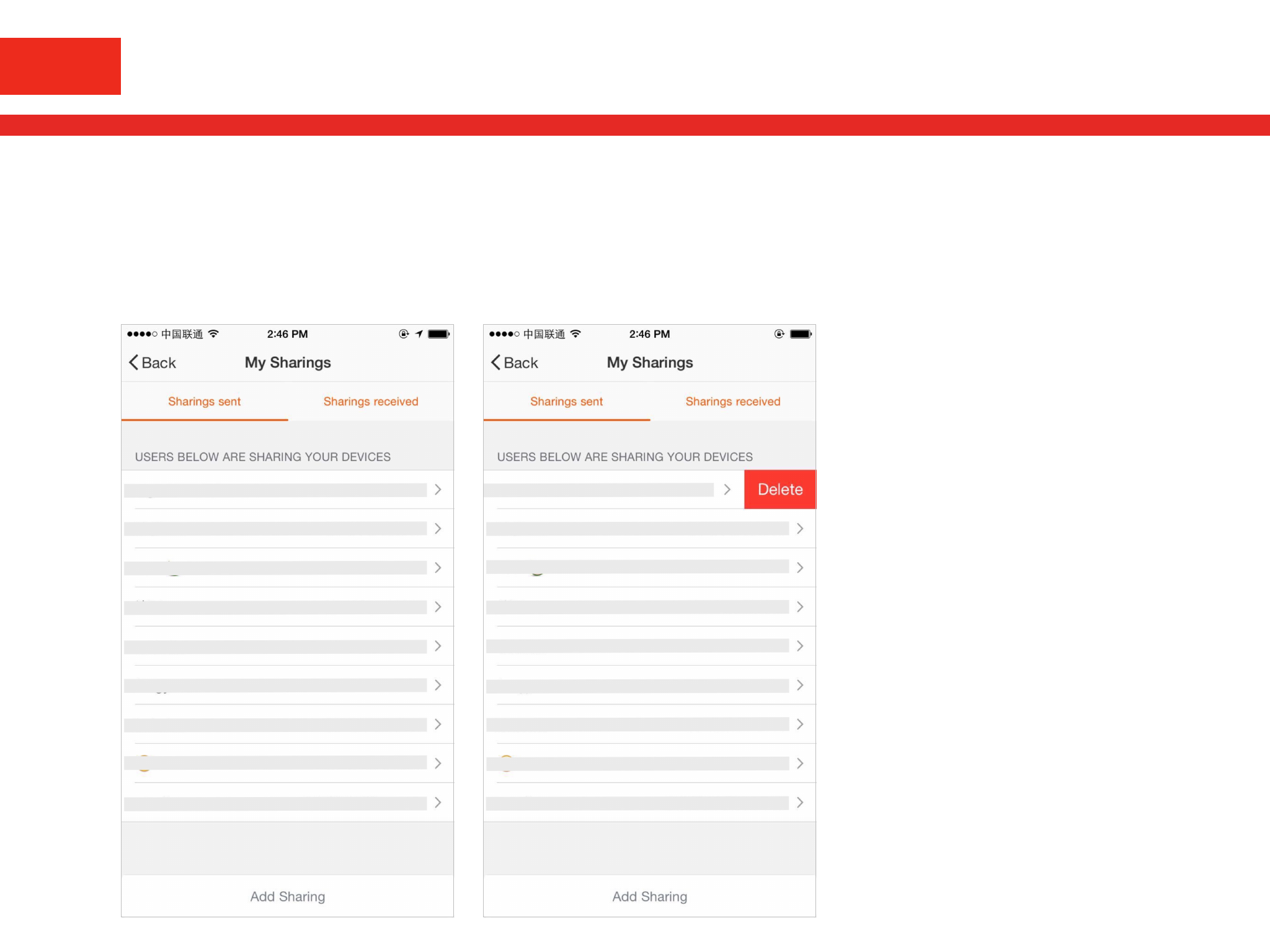The height and width of the screenshot is (952, 1270).
Task: Switch to Sharings received tab, left phone
Action: (371, 402)
